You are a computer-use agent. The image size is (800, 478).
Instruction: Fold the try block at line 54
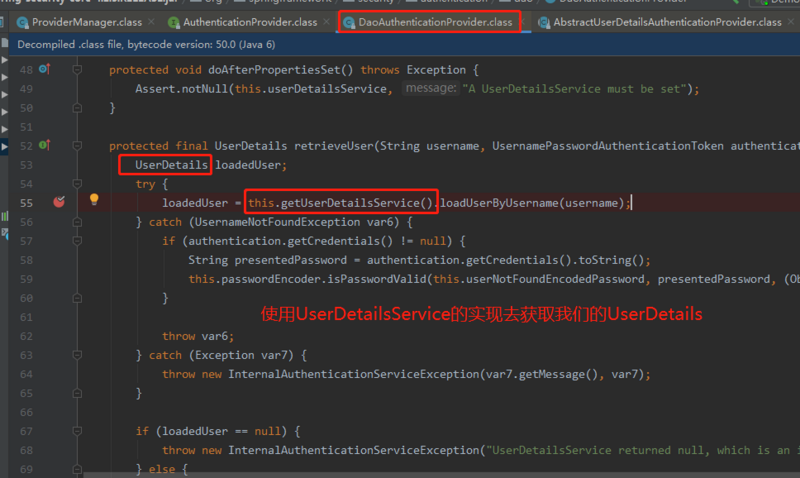(77, 184)
